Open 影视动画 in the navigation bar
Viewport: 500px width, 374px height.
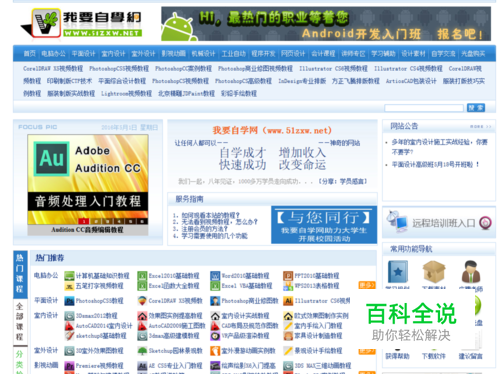173,53
